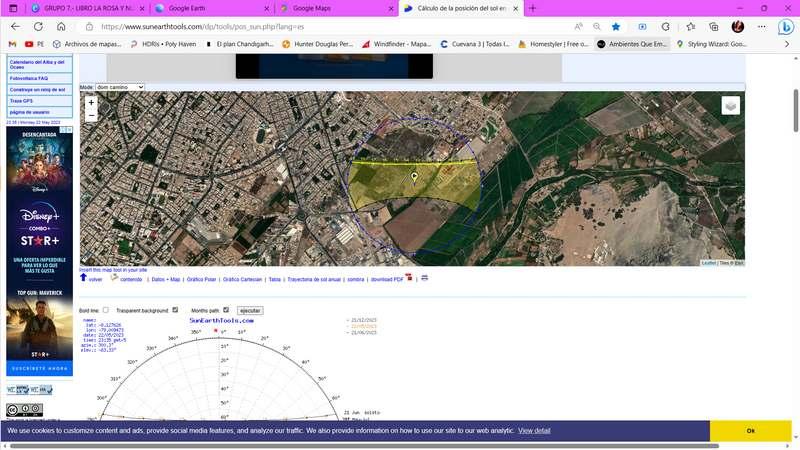Open página de usuario menu item
Image resolution: width=800 pixels, height=450 pixels.
[x=40, y=112]
